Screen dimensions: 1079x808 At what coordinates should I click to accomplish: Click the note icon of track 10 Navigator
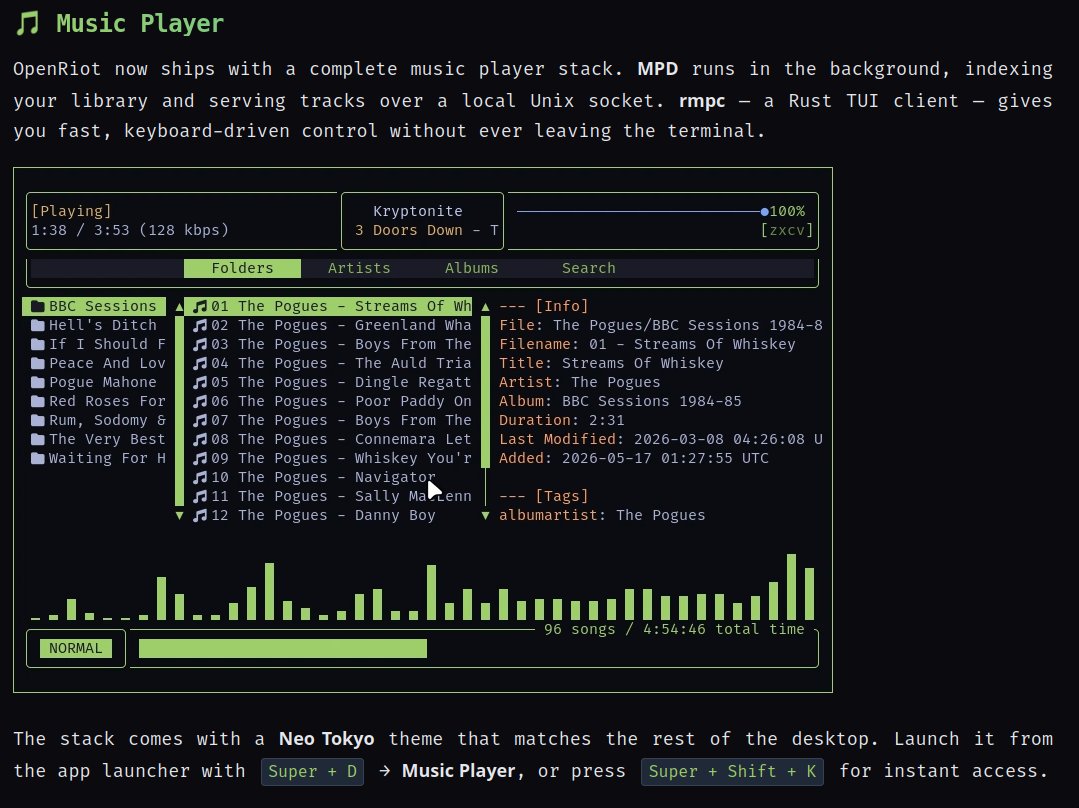pos(200,477)
